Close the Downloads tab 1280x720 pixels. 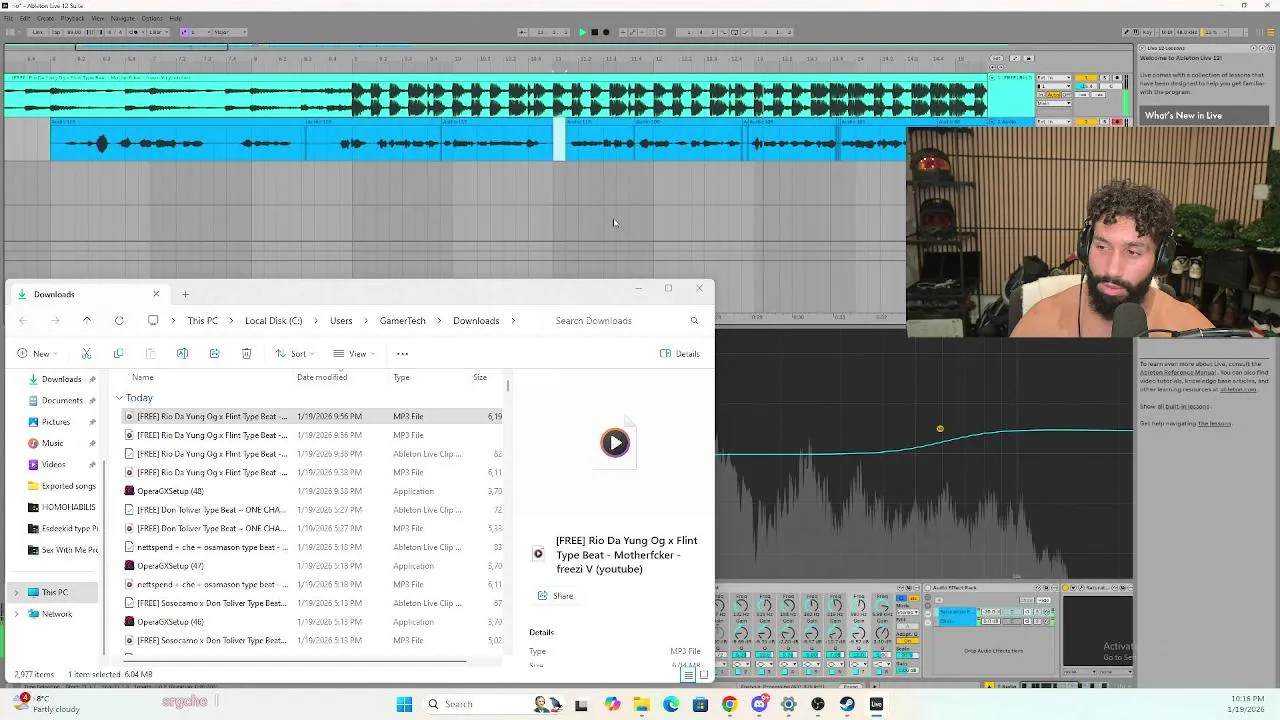tap(156, 293)
